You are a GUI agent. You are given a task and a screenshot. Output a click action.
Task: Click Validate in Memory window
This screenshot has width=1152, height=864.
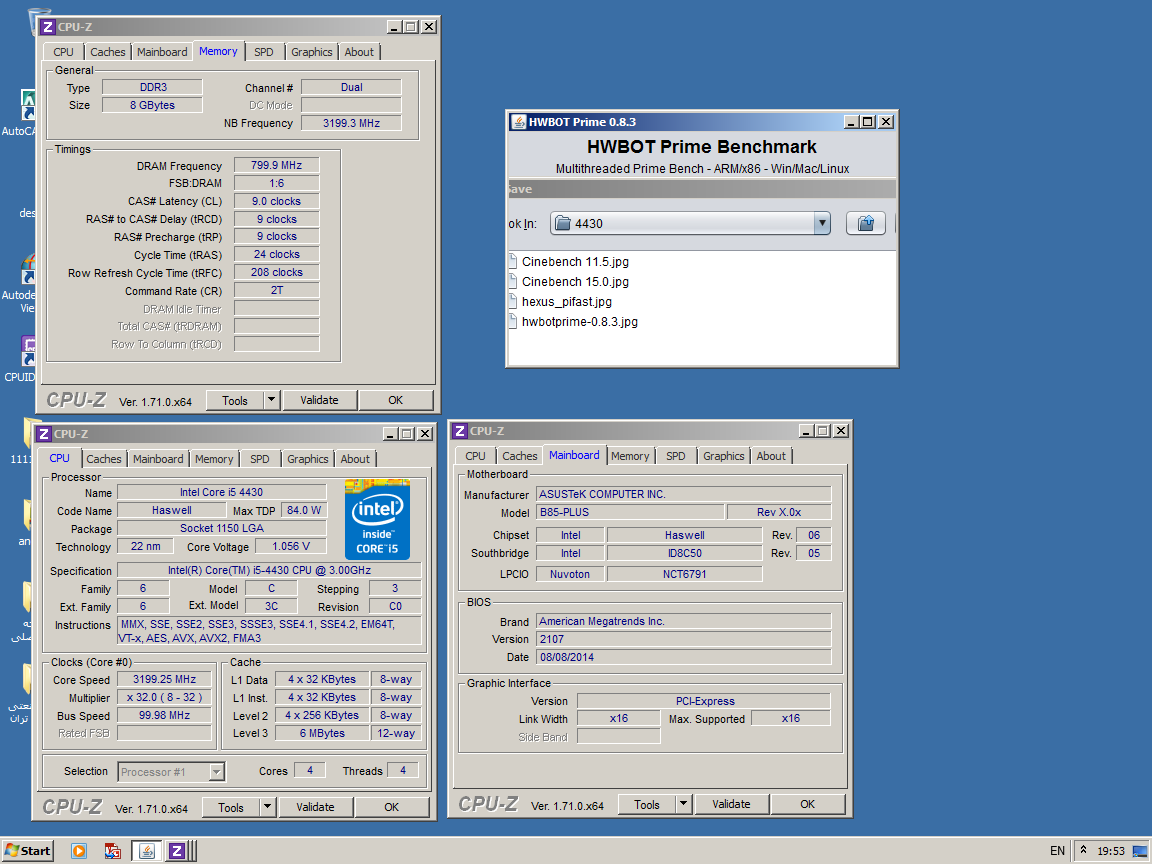(320, 400)
